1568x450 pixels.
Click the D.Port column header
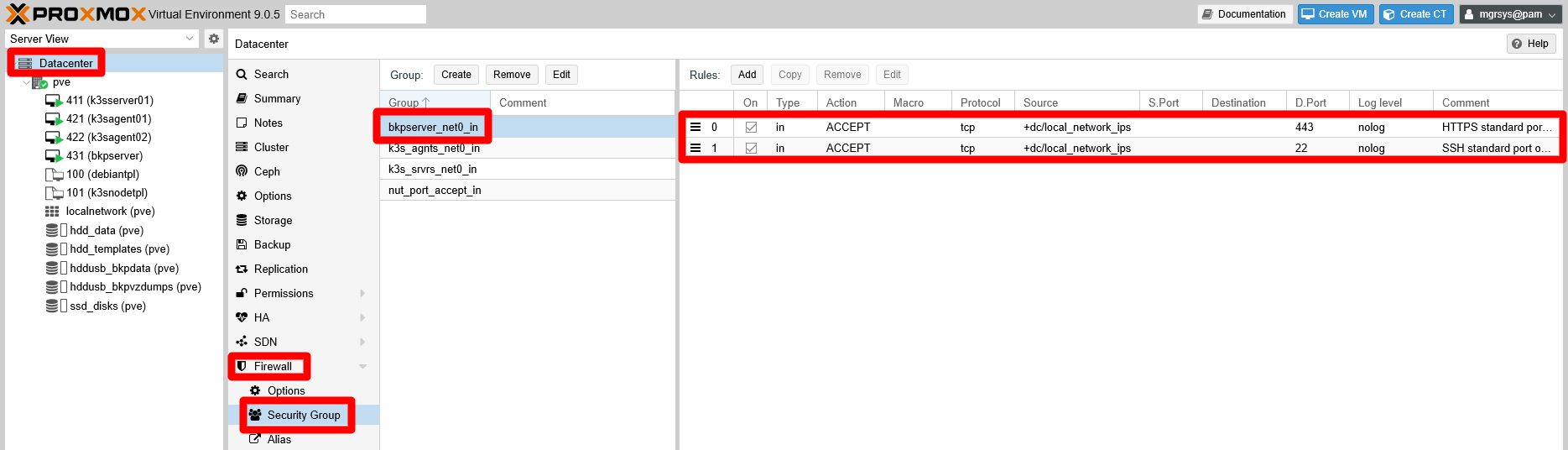pos(1317,102)
